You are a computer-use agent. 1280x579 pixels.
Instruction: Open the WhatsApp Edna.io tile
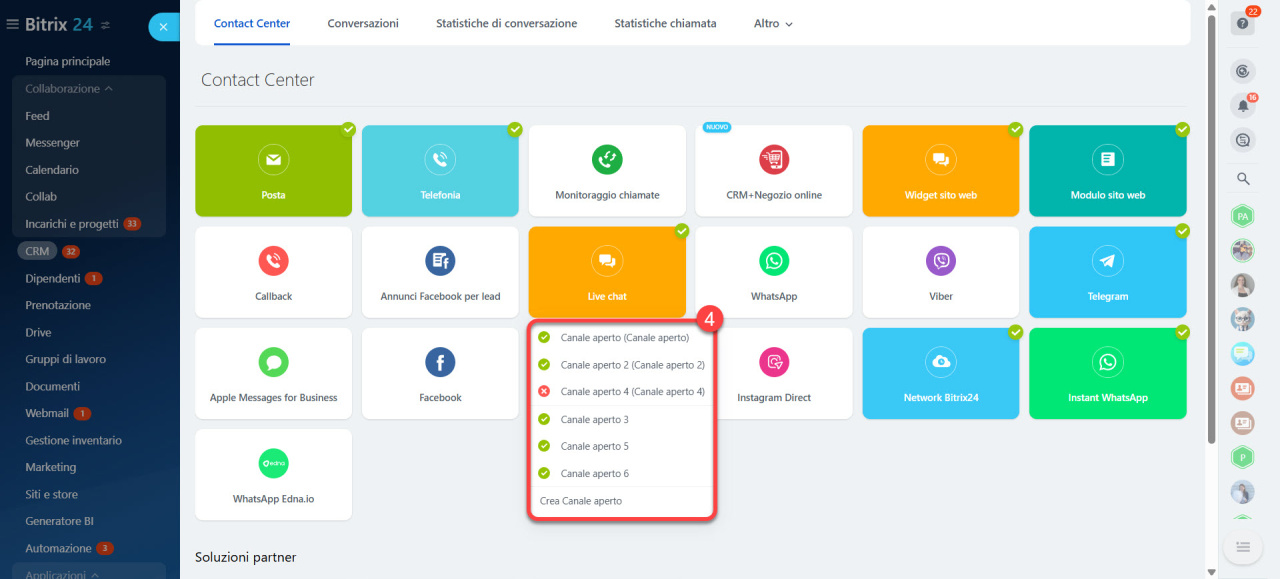273,474
